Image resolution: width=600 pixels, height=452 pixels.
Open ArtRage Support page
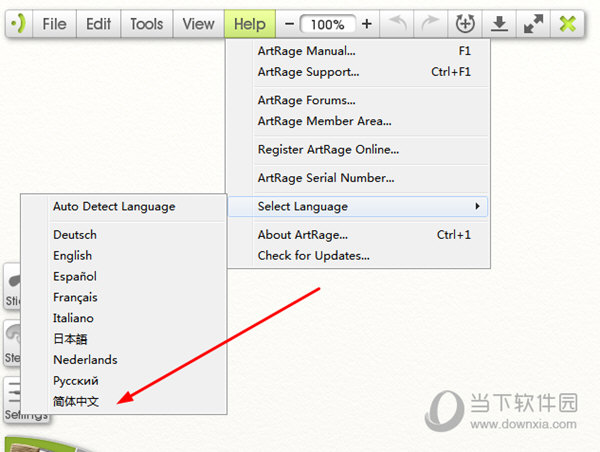(359, 72)
